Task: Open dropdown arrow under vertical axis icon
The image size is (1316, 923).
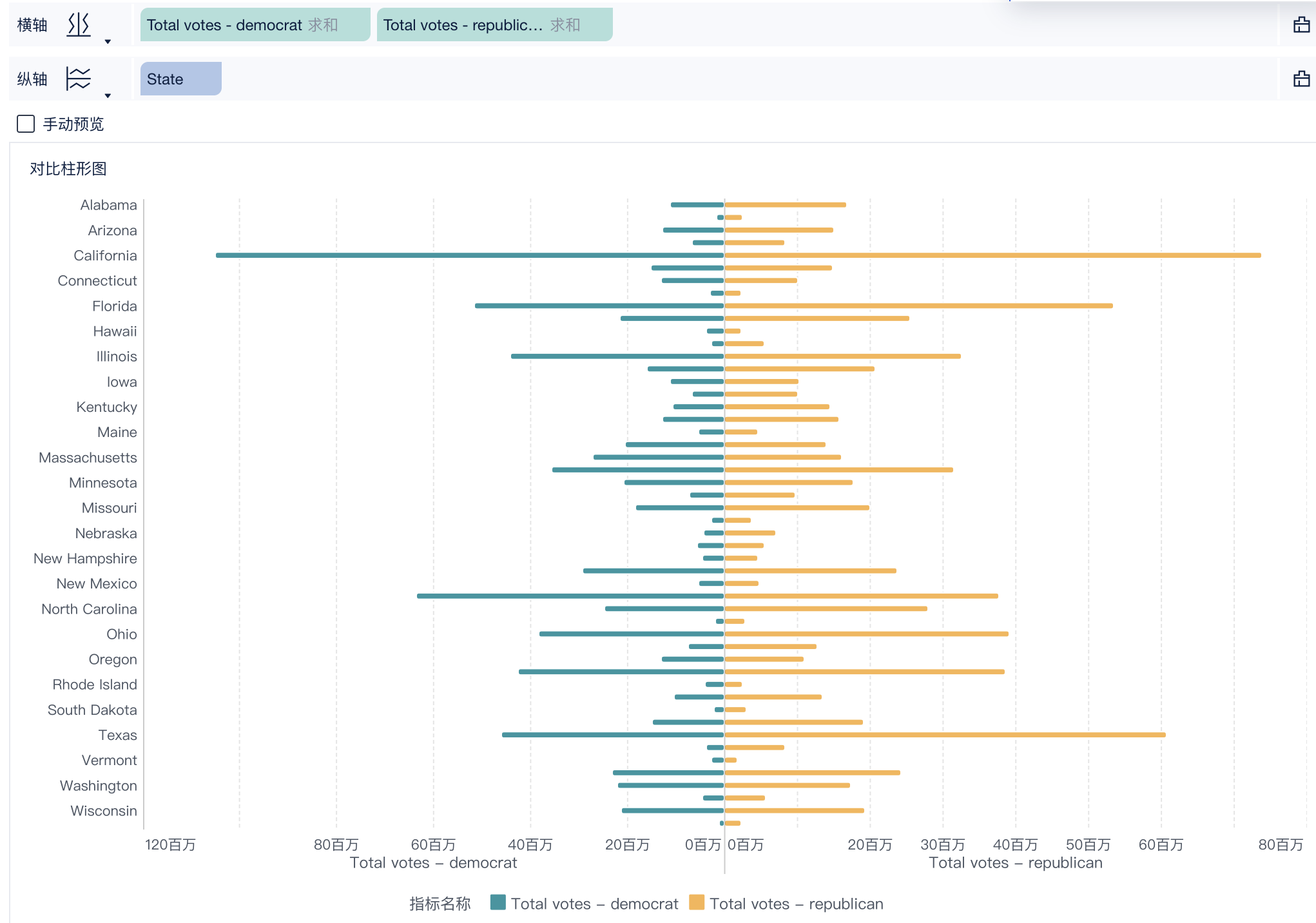Action: click(108, 96)
